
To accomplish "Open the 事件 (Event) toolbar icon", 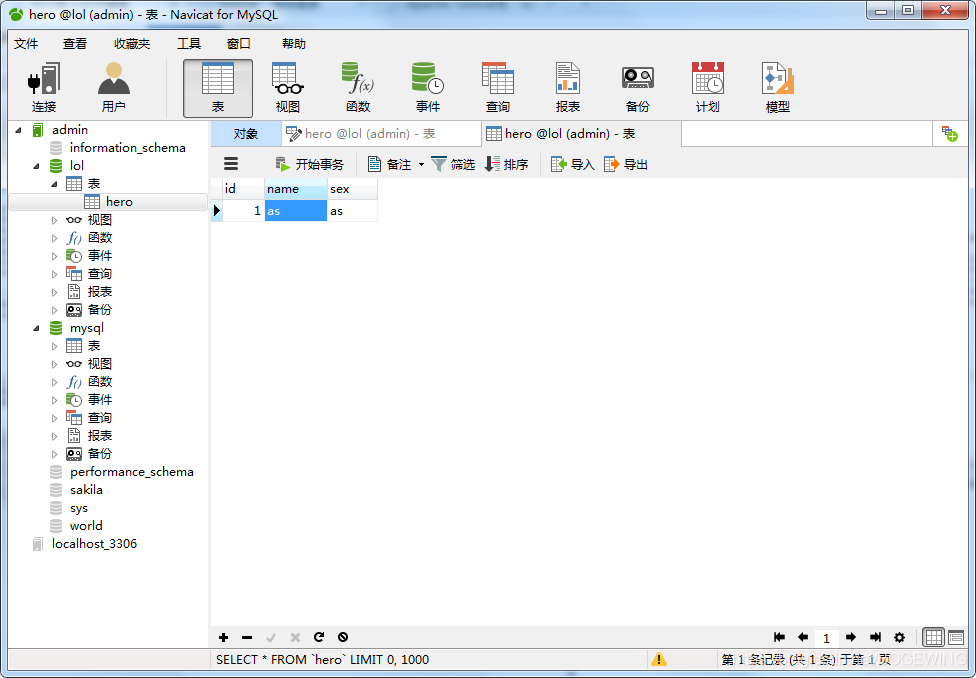I will (428, 88).
